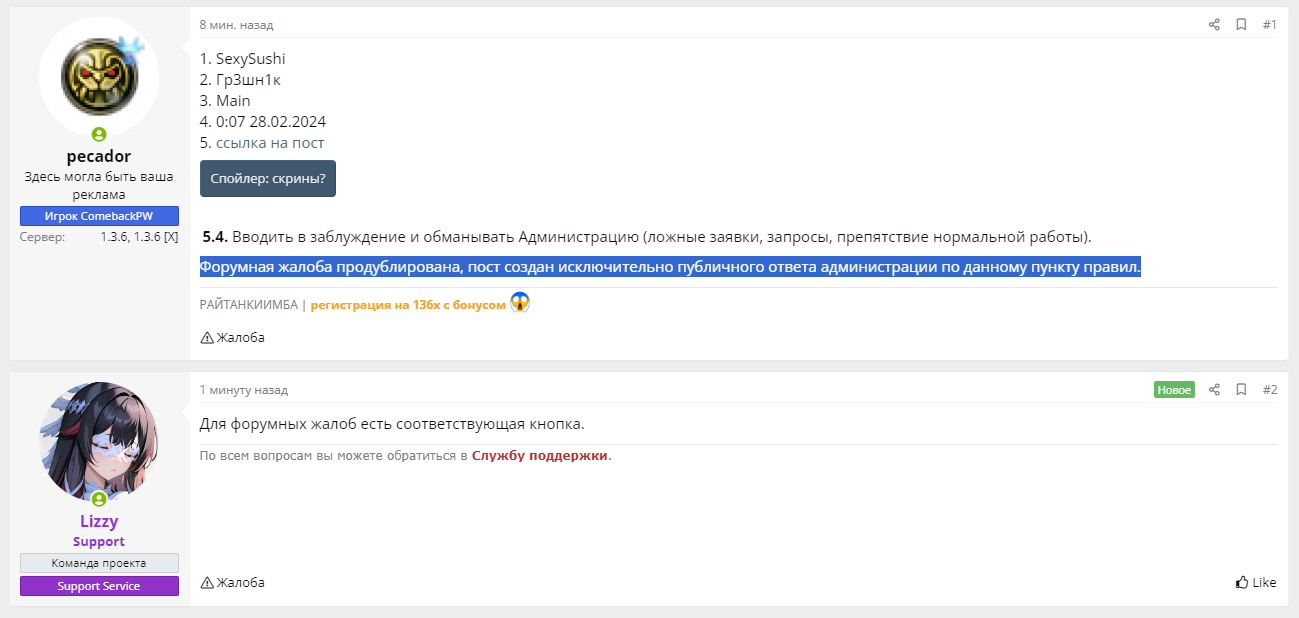Bookmark the first post by pecador
Image resolution: width=1299 pixels, height=618 pixels.
(1241, 25)
